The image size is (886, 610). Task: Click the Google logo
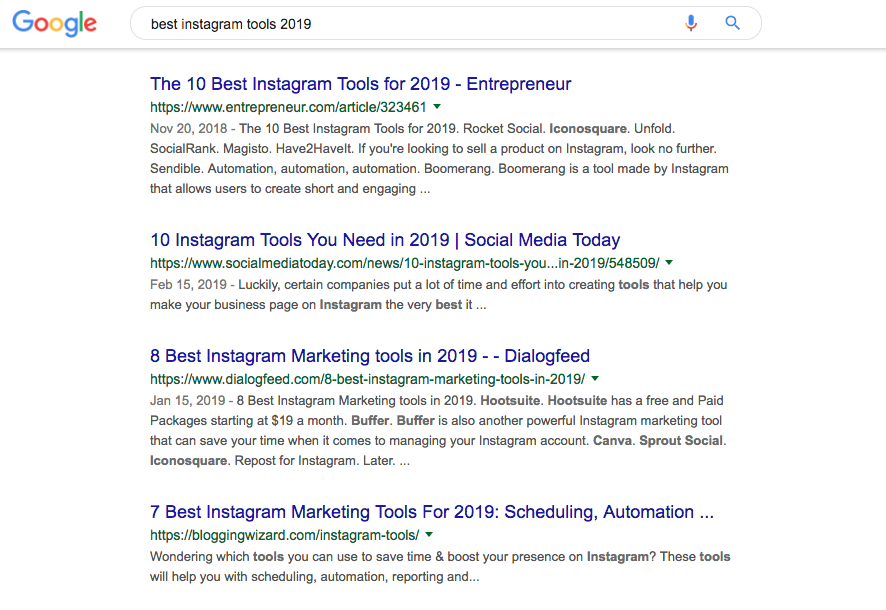click(x=54, y=24)
